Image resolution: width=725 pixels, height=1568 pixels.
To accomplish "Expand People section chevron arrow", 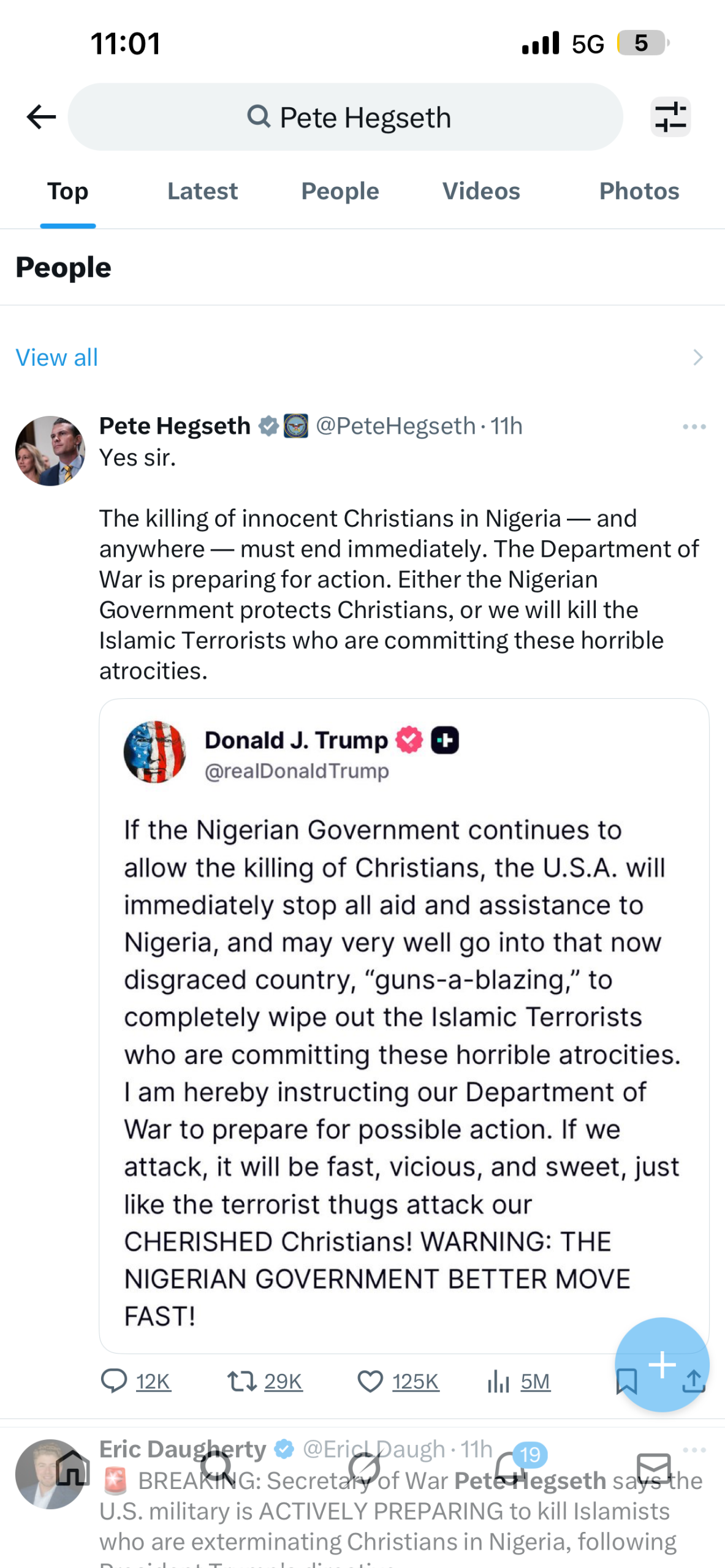I will tap(697, 358).
